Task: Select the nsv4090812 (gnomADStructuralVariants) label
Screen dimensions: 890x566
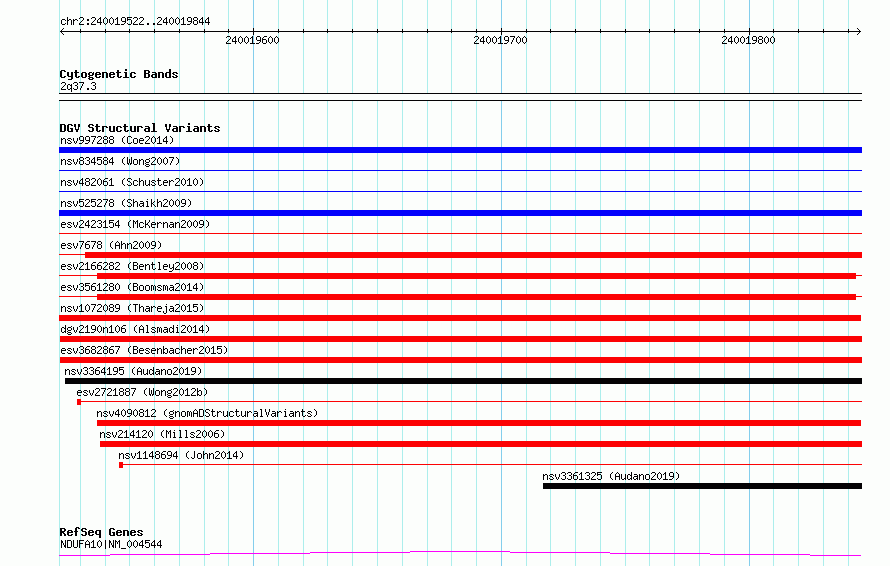Action: click(207, 413)
